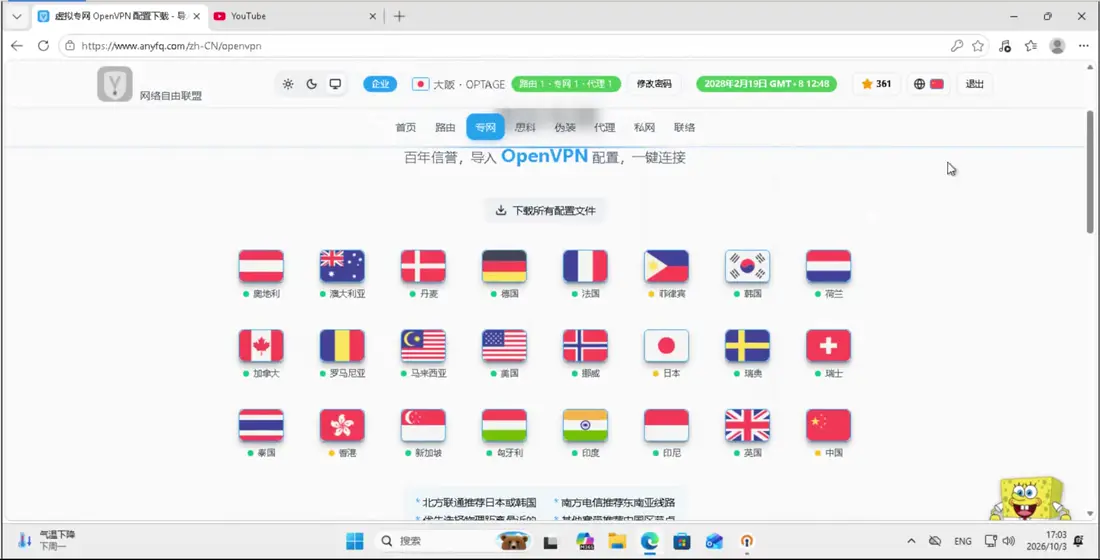Open File Explorer from taskbar

[617, 541]
